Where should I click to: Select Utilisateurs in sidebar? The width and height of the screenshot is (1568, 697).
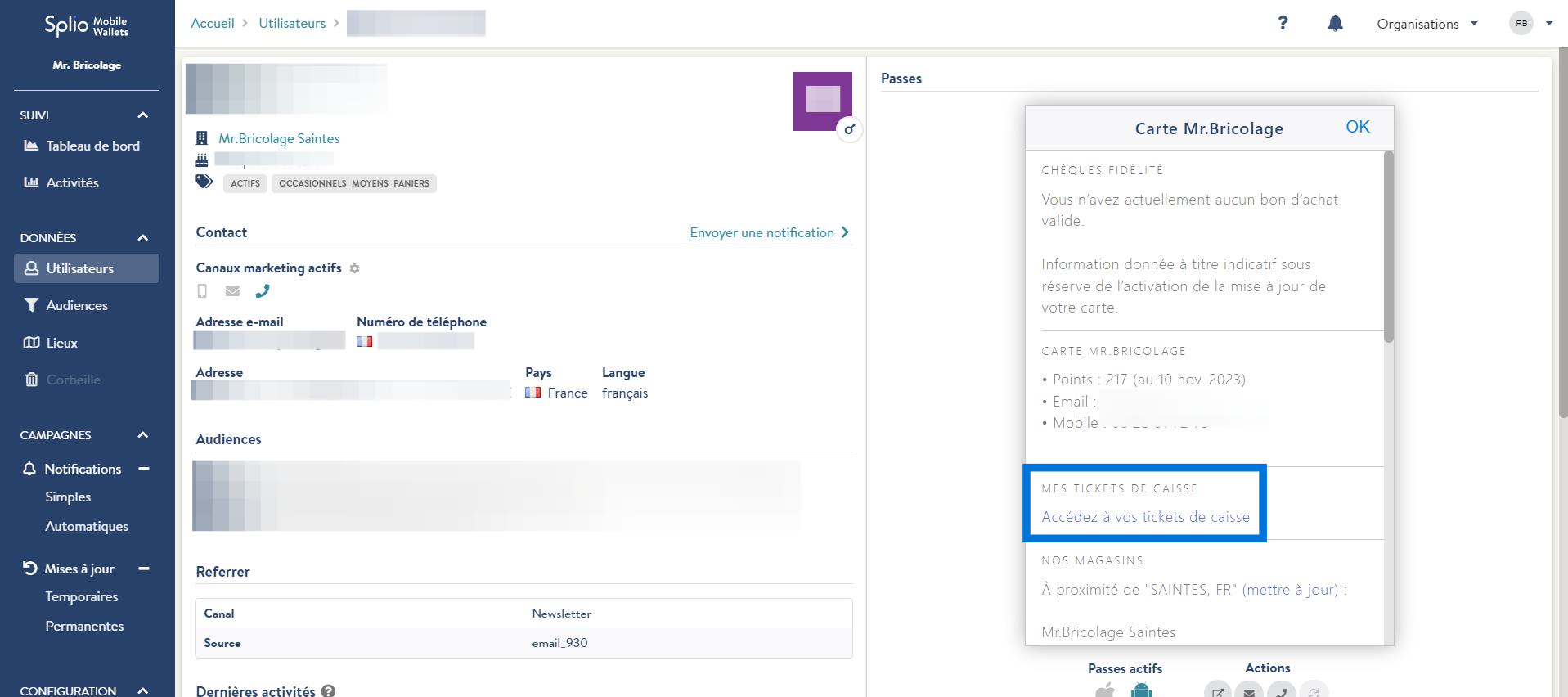click(x=87, y=268)
